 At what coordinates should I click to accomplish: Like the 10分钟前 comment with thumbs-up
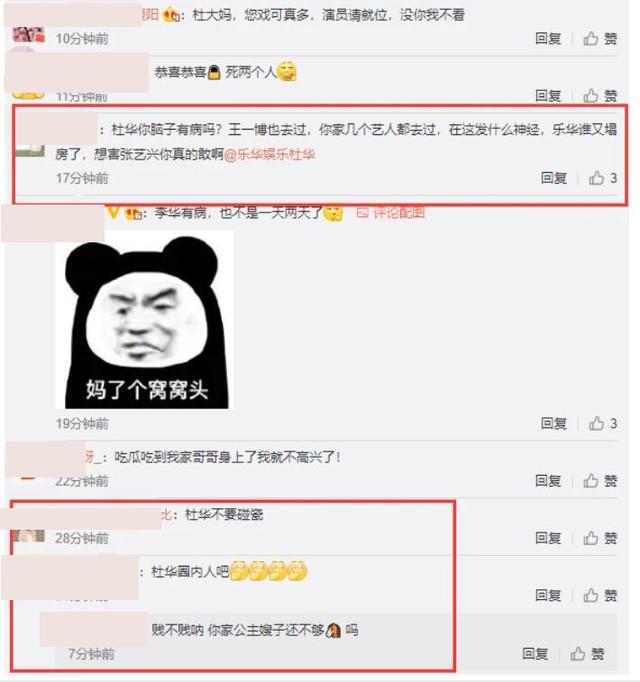pyautogui.click(x=600, y=39)
